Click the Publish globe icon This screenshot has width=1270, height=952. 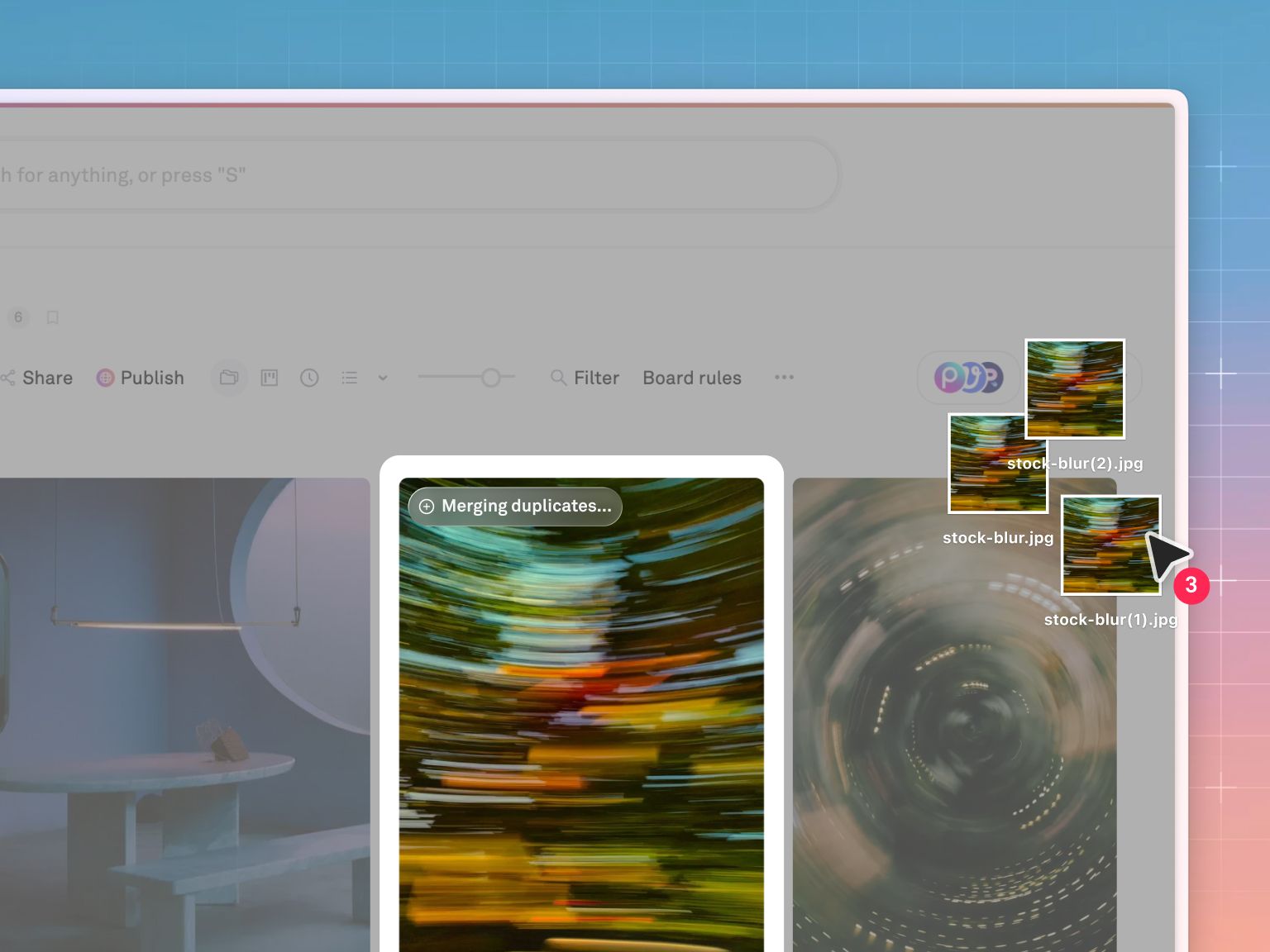coord(105,378)
